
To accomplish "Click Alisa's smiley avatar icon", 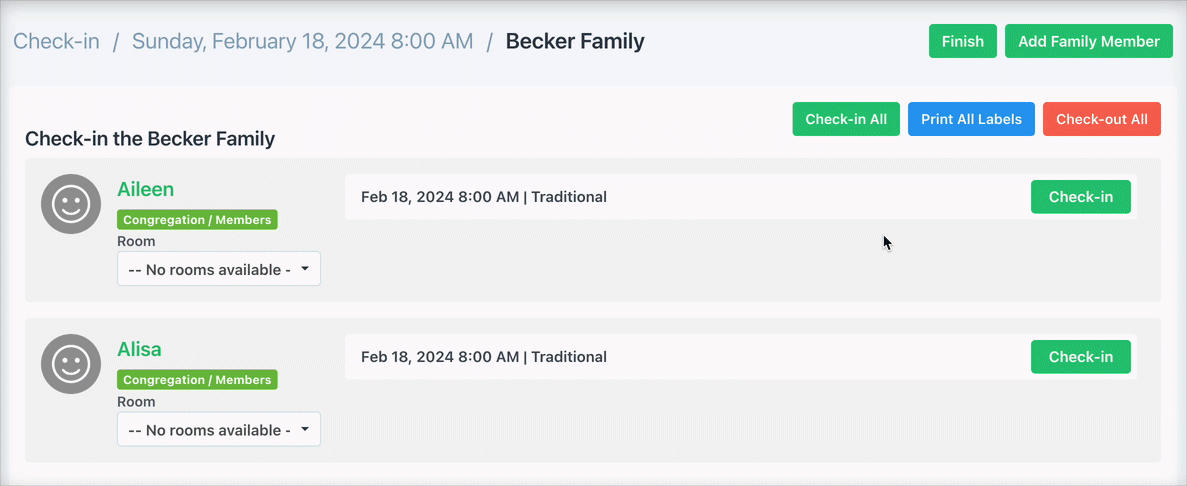I will click(x=71, y=364).
